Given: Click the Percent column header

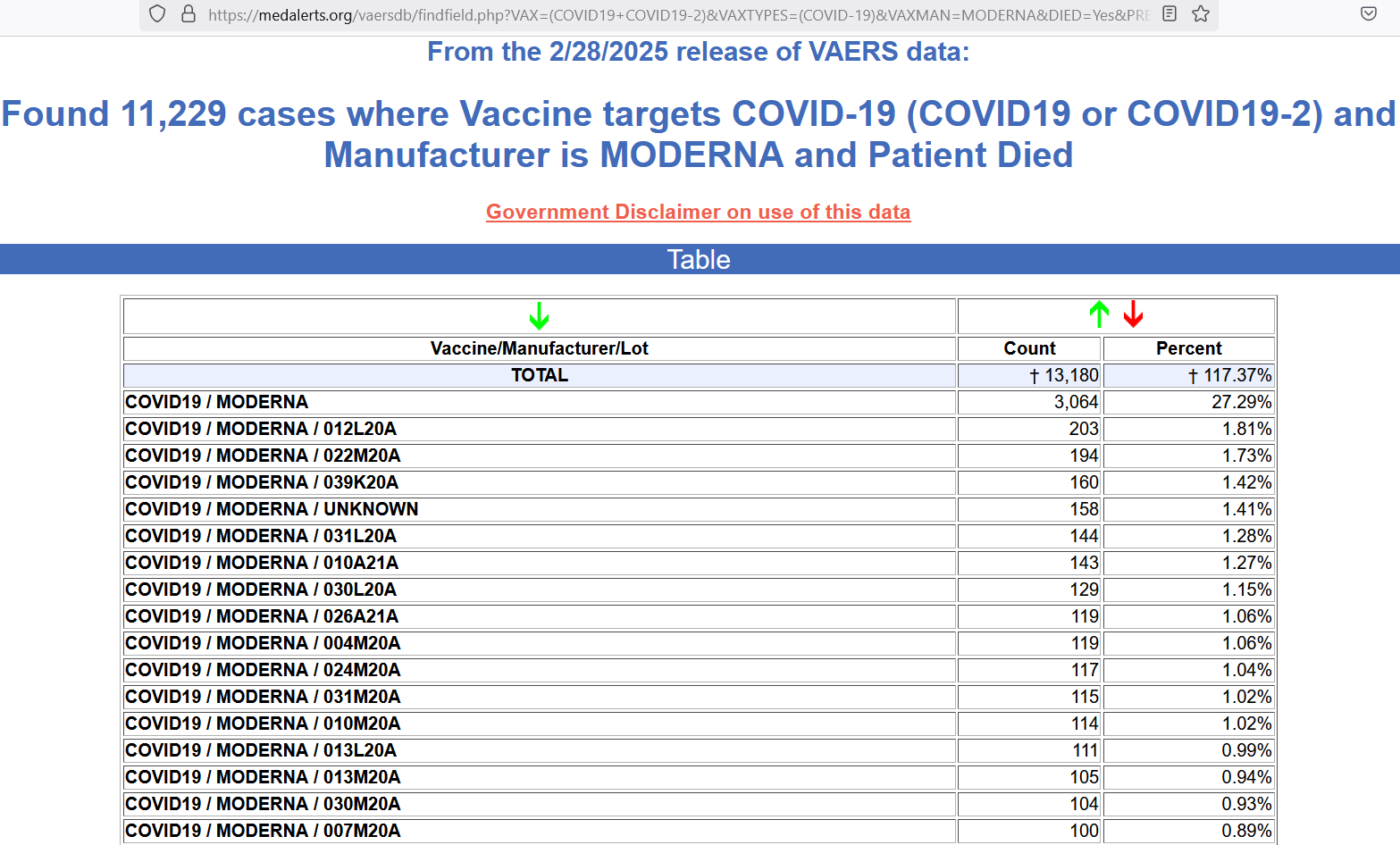Looking at the screenshot, I should click(x=1188, y=348).
